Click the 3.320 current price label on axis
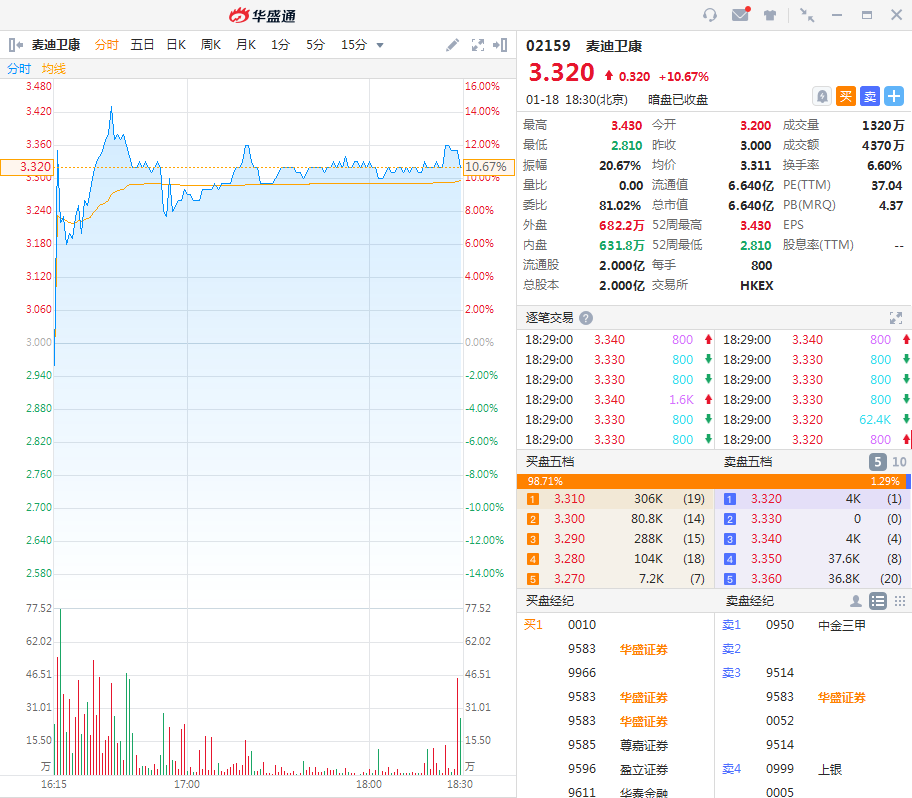Screen dimensions: 912x798 [x=27, y=167]
